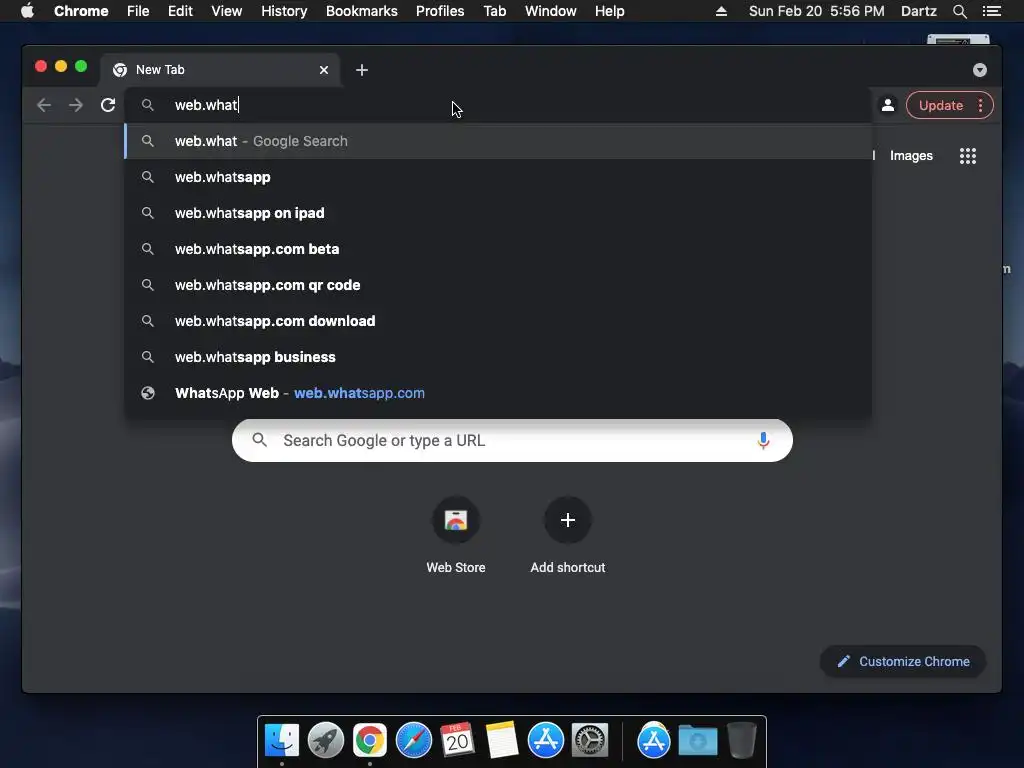Open Notes from the Dock
This screenshot has width=1024, height=768.
(502, 741)
